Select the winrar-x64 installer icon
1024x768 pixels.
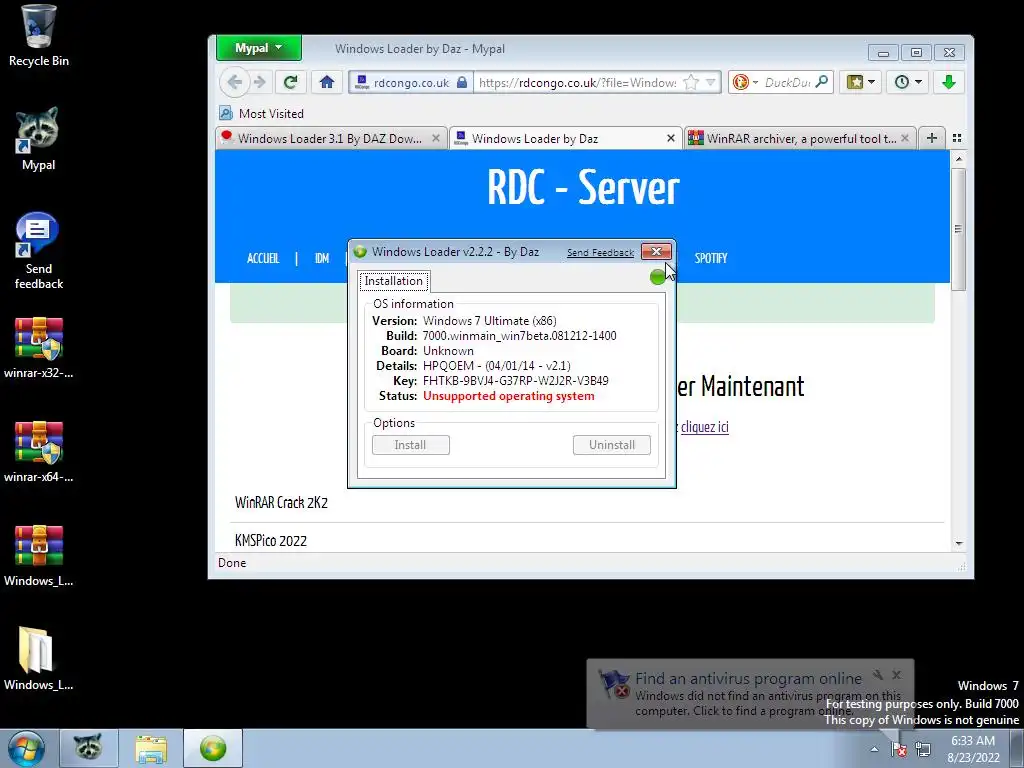coord(39,452)
